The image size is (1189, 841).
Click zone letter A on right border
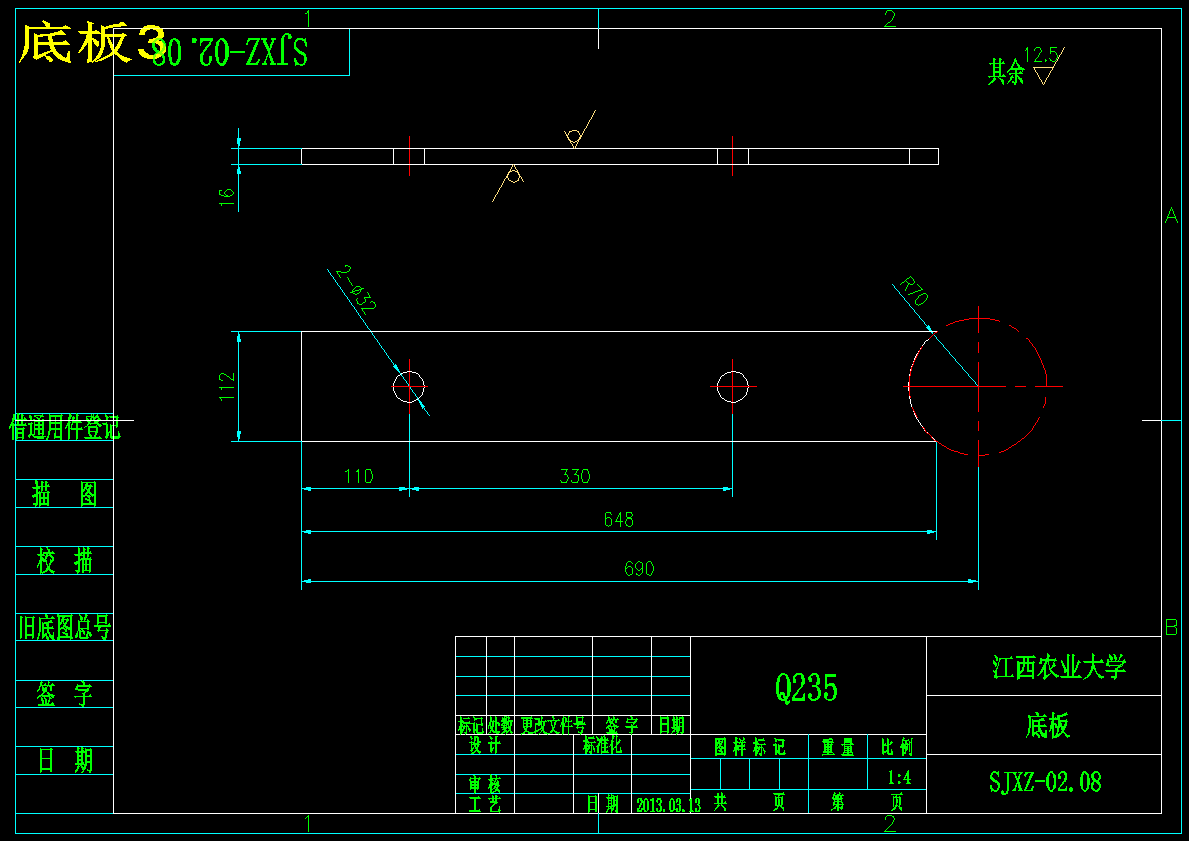(1172, 215)
